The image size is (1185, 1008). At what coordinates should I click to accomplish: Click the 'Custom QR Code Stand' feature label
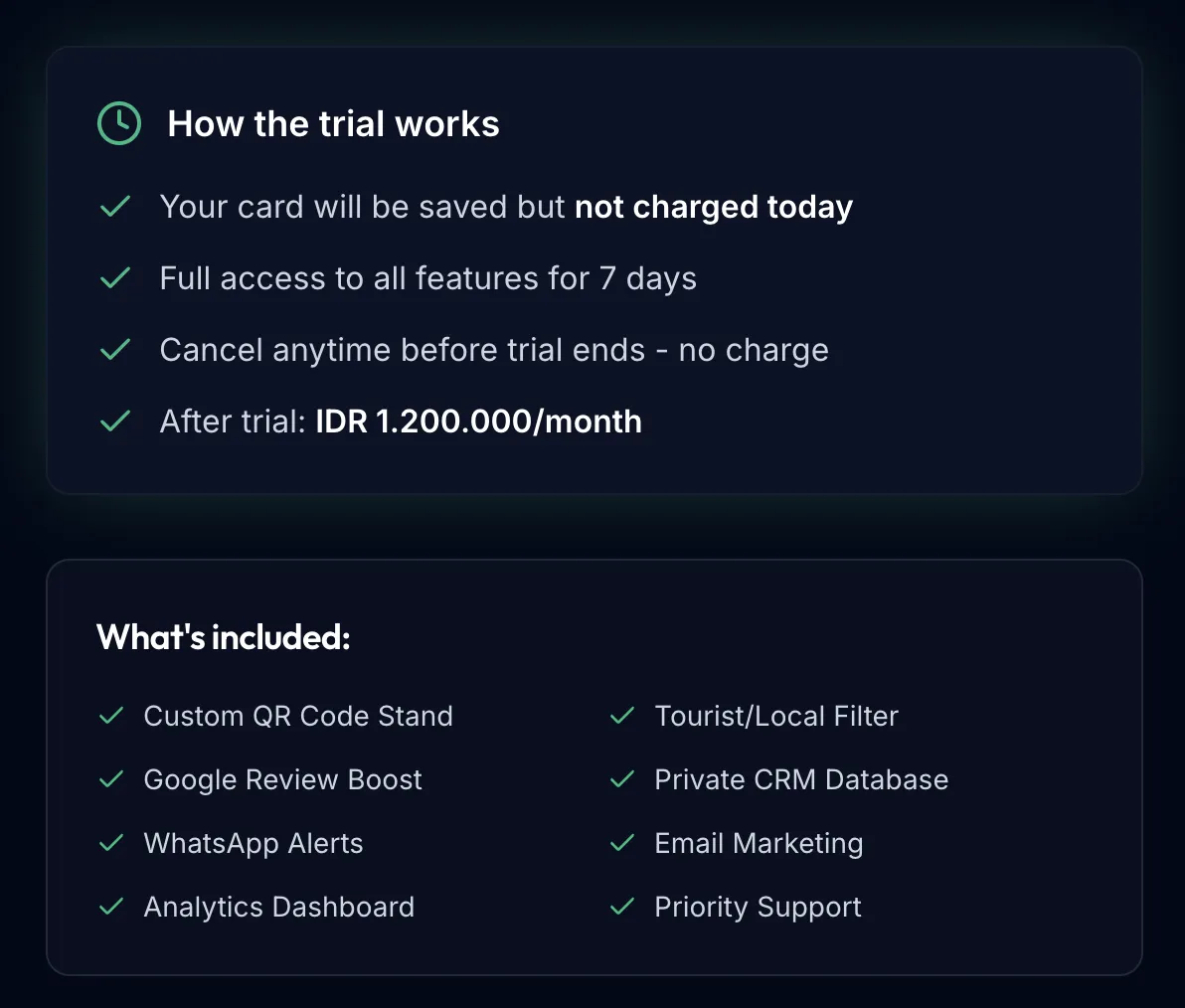(298, 716)
